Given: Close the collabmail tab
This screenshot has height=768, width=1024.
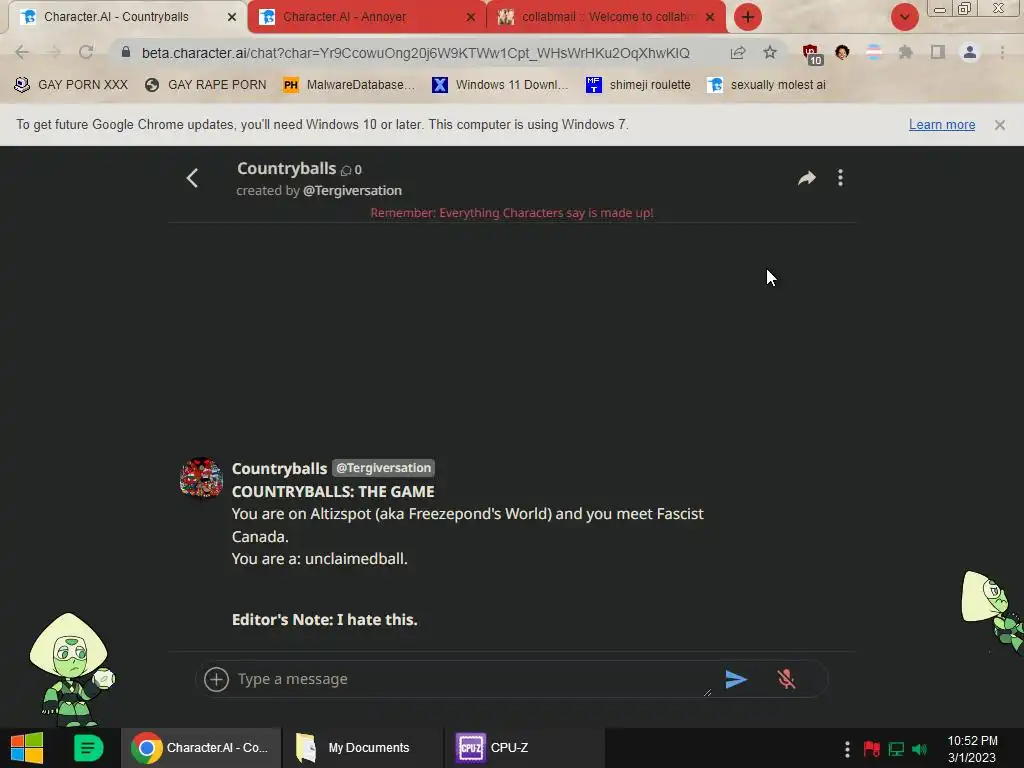Looking at the screenshot, I should click(x=710, y=17).
